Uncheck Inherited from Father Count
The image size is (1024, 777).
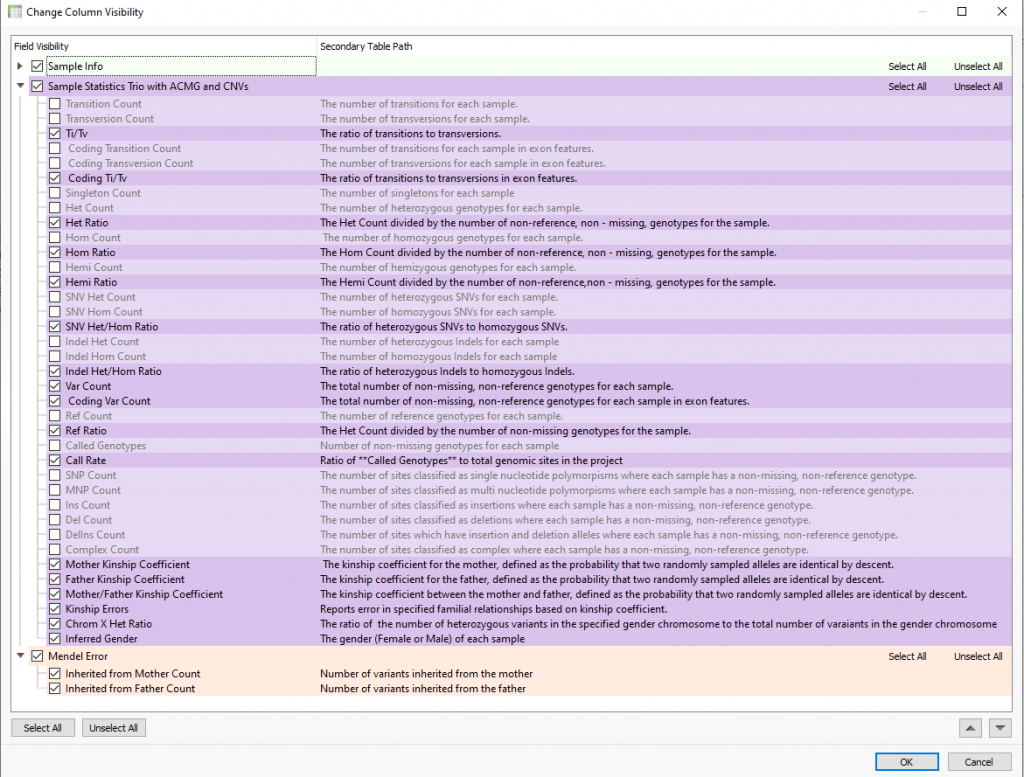coord(54,688)
